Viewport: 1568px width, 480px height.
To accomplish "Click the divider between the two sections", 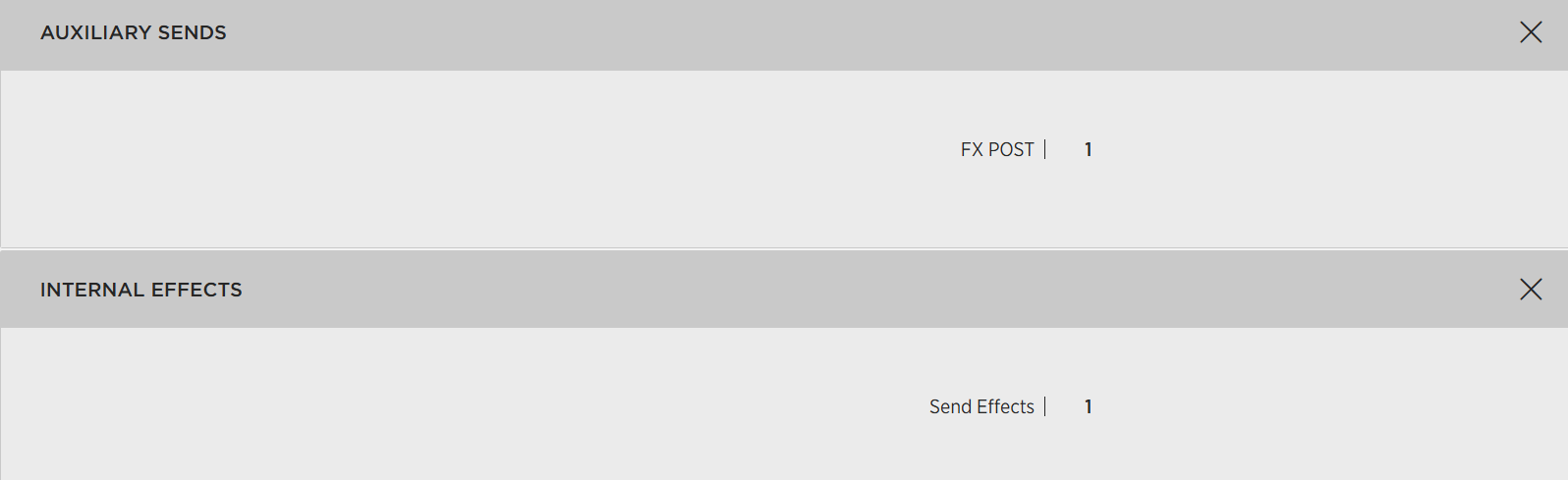I will point(786,248).
